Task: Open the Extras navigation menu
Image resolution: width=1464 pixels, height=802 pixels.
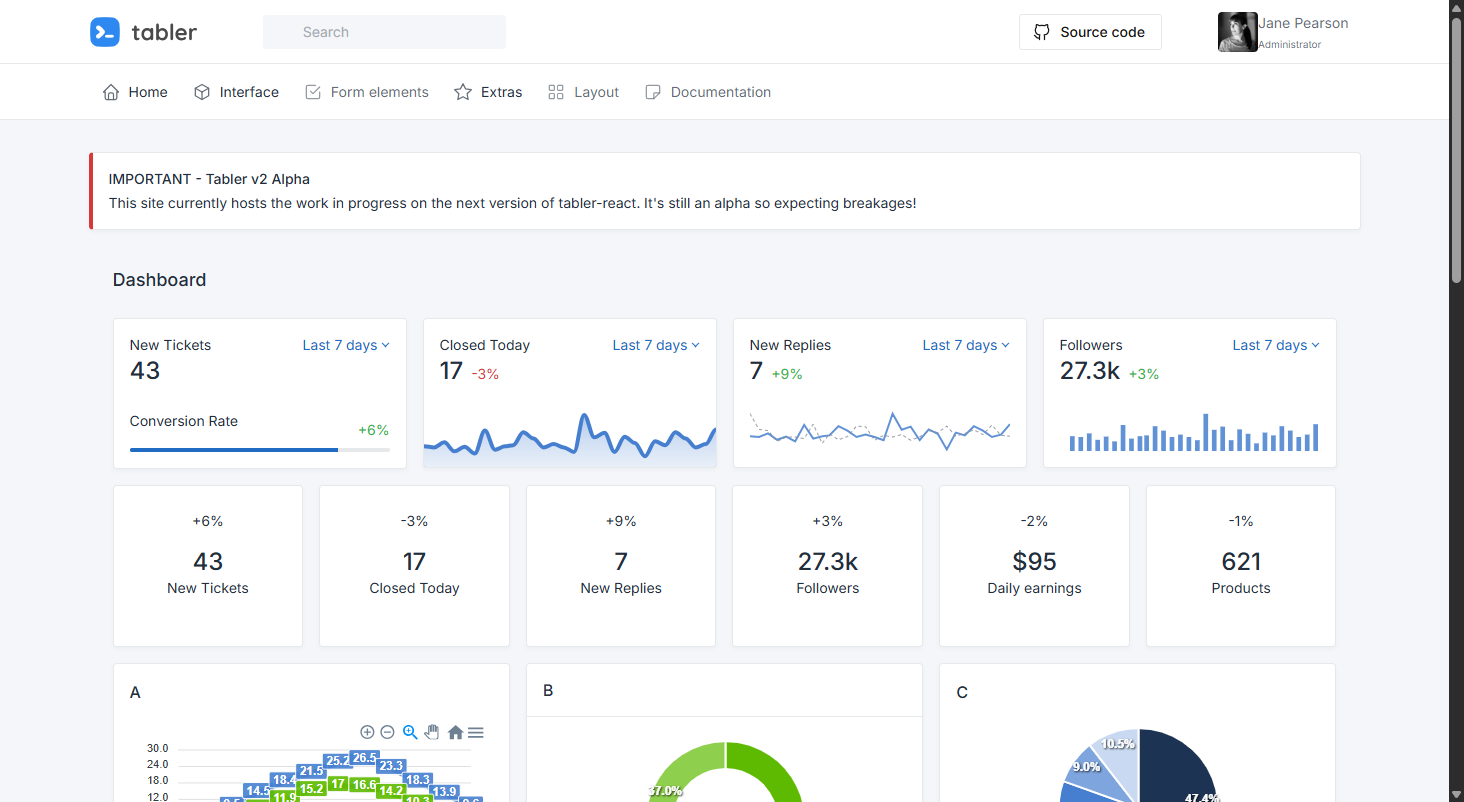Action: pyautogui.click(x=488, y=92)
